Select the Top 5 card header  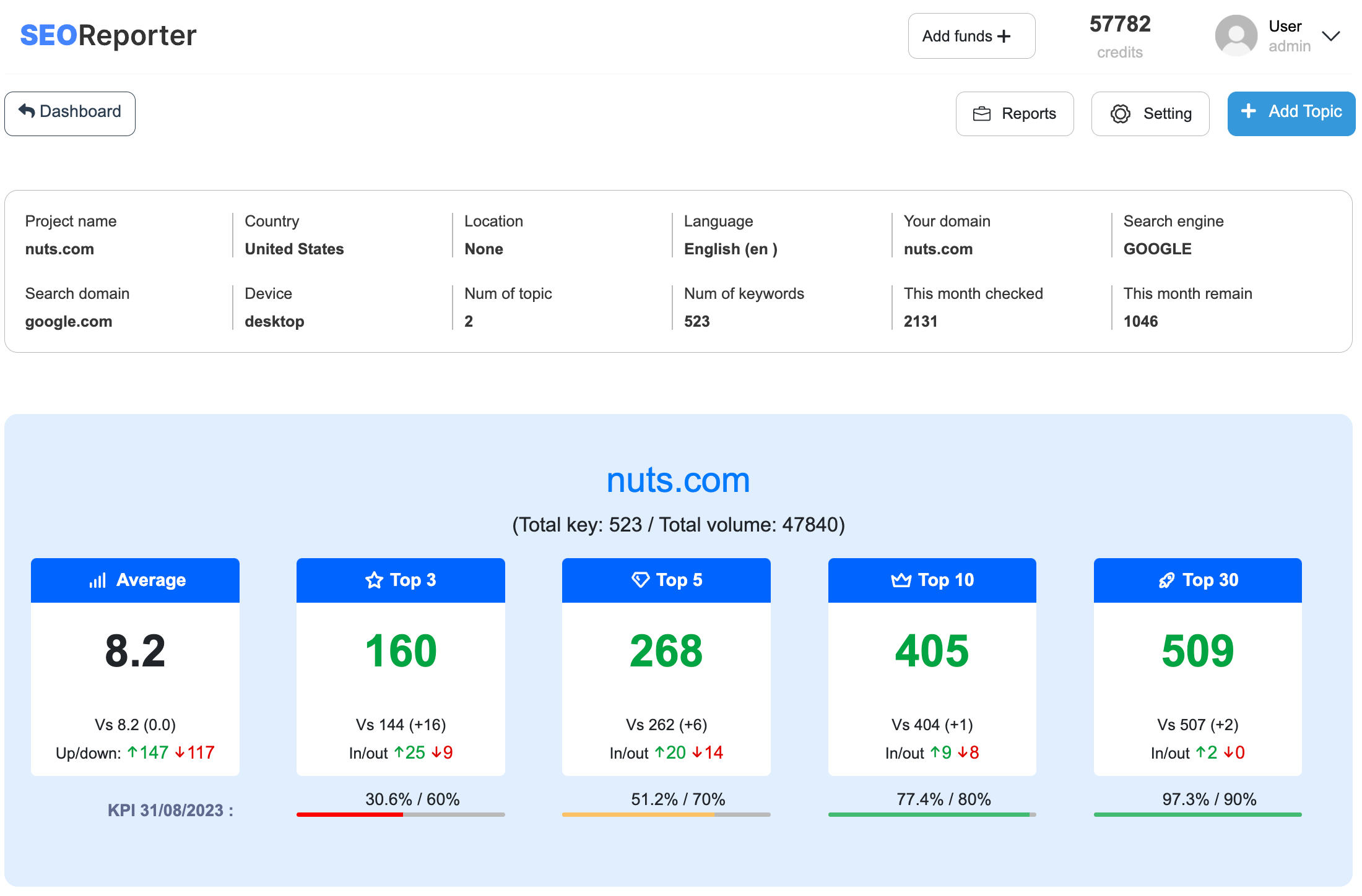(666, 580)
